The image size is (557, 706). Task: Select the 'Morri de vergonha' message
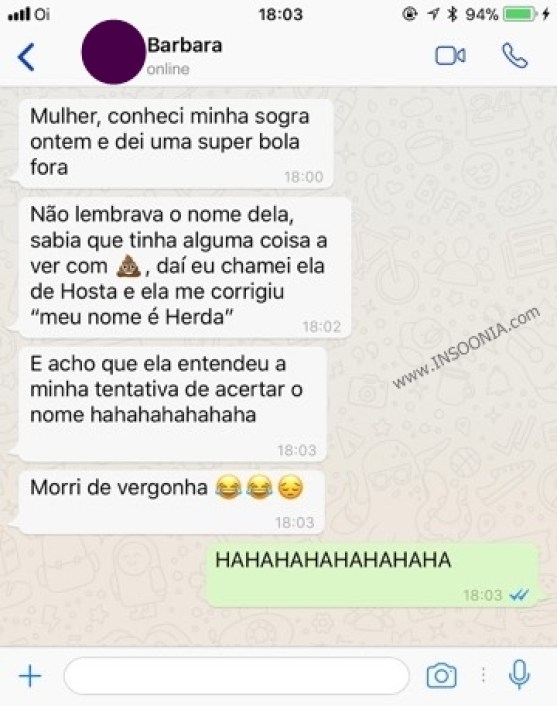coord(172,502)
